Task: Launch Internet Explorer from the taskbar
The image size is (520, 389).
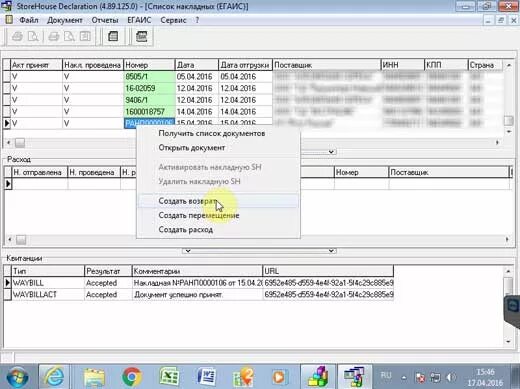Action: [x=54, y=377]
